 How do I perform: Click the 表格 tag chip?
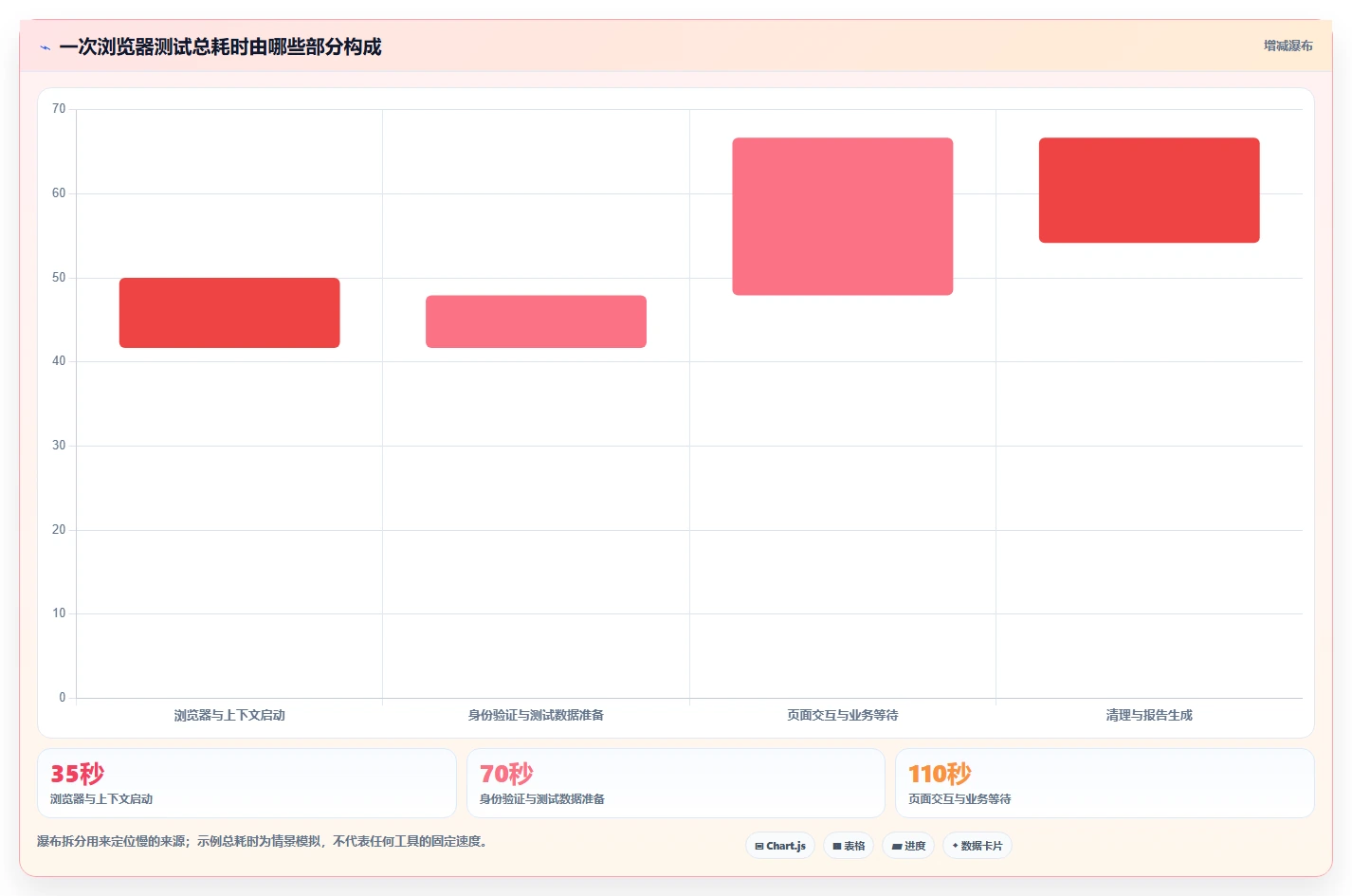[849, 846]
